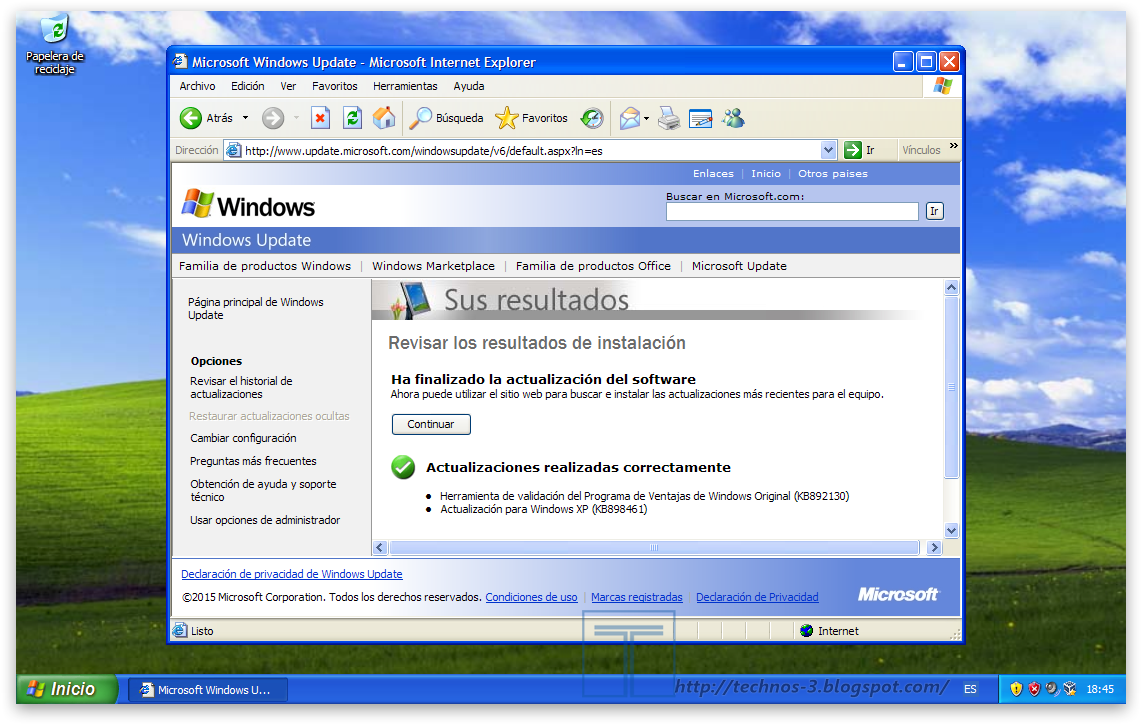Open the Edición menu

[x=248, y=86]
